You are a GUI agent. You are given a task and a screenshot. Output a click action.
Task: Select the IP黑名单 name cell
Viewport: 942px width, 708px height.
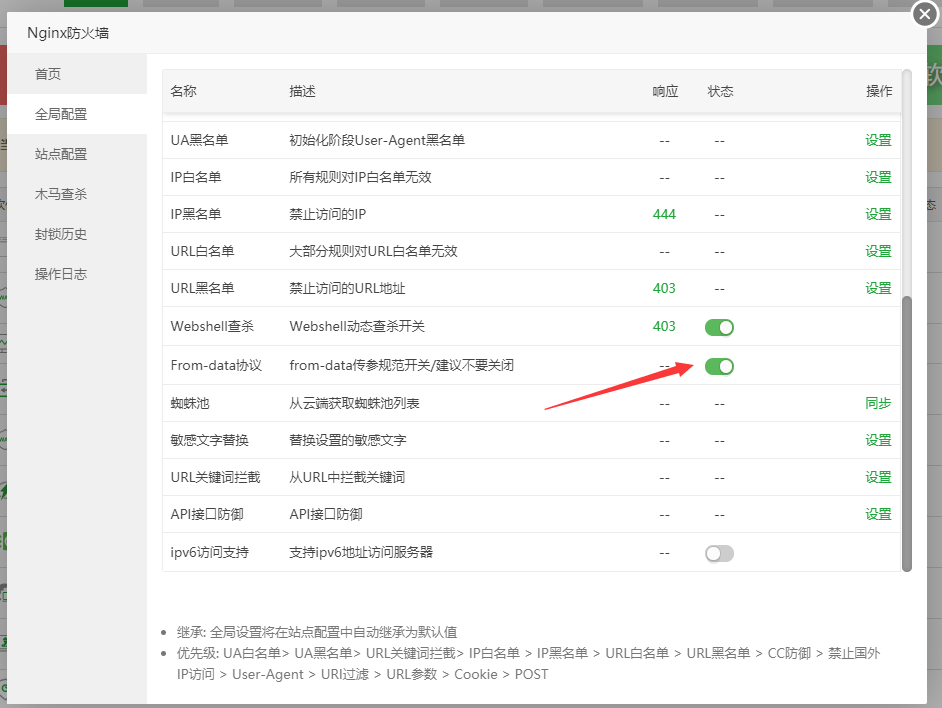196,215
